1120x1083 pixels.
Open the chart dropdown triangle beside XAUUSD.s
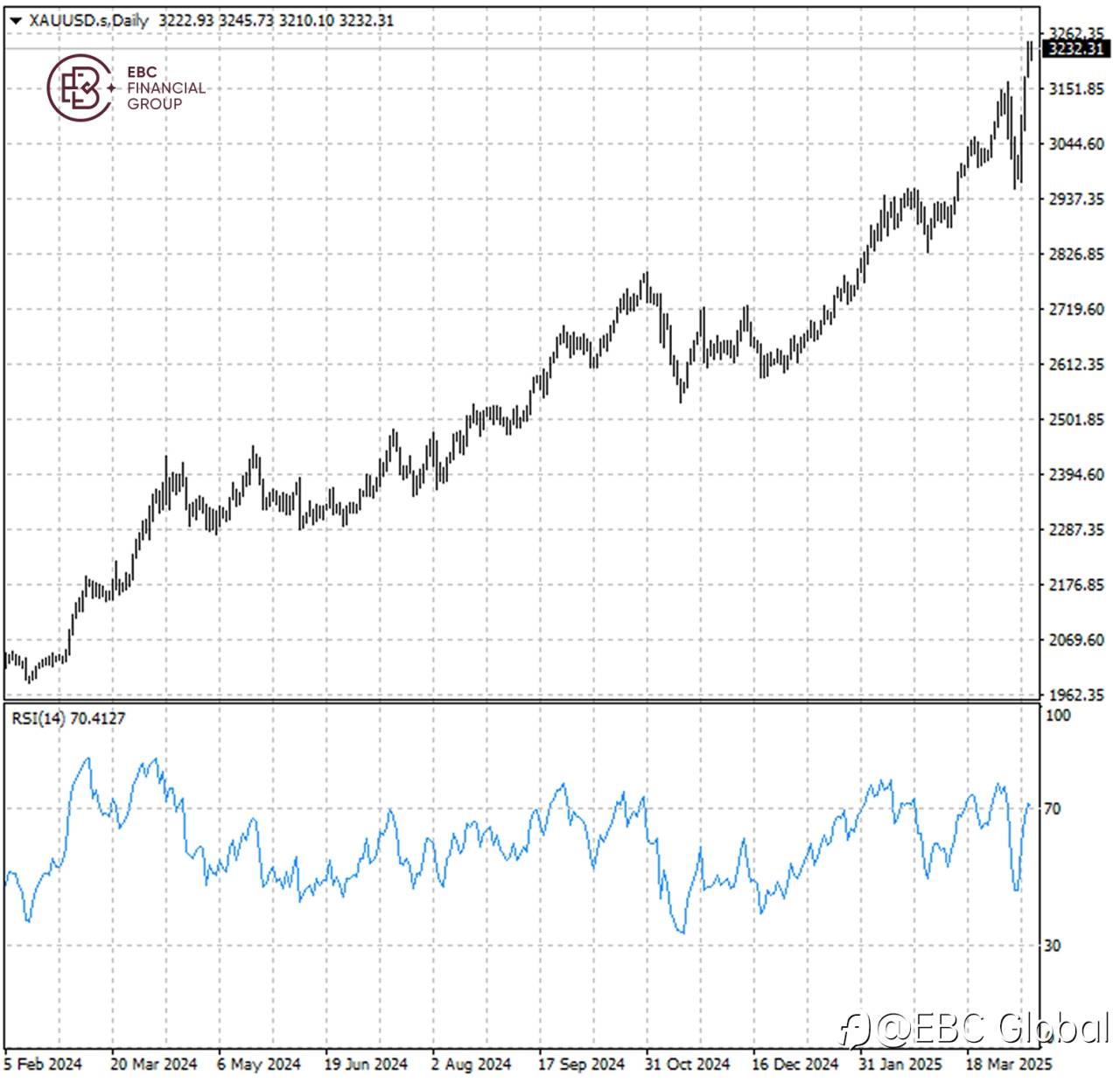(x=15, y=20)
